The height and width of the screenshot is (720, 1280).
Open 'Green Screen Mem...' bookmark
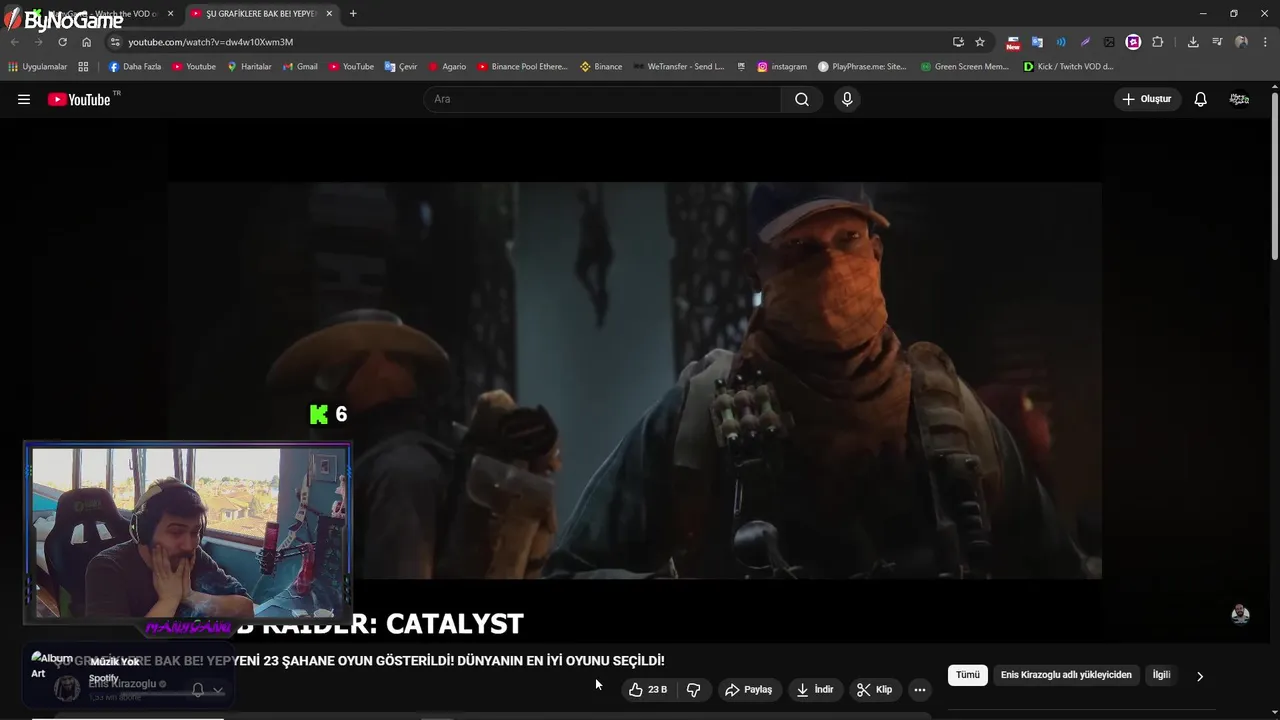point(965,67)
